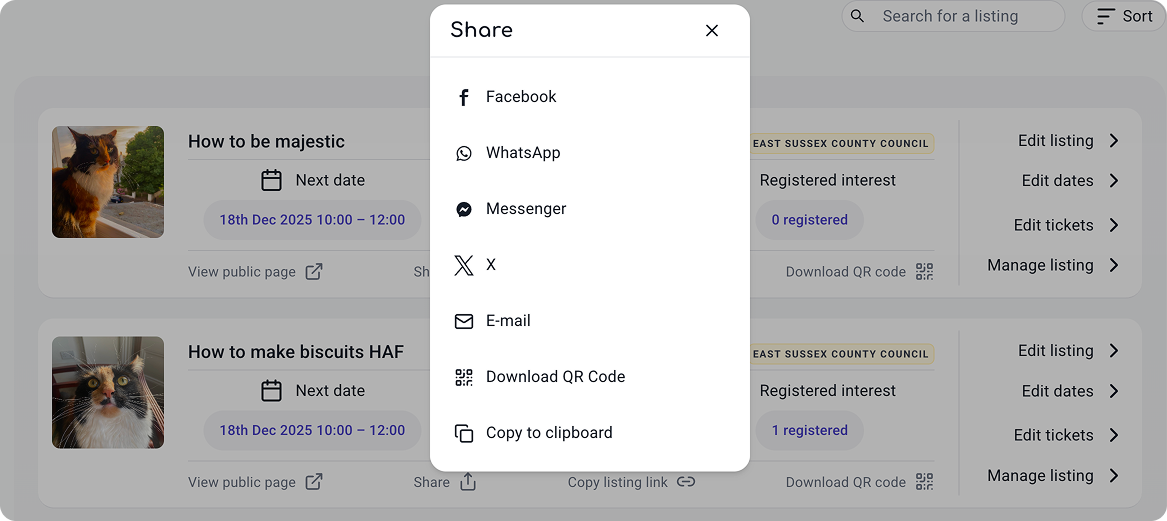Viewport: 1167px width, 521px height.
Task: Open Manage listing for How to make biscuits
Action: [1053, 476]
